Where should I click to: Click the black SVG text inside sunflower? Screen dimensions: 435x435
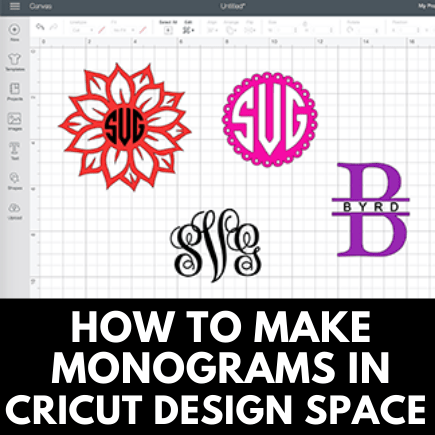[124, 126]
